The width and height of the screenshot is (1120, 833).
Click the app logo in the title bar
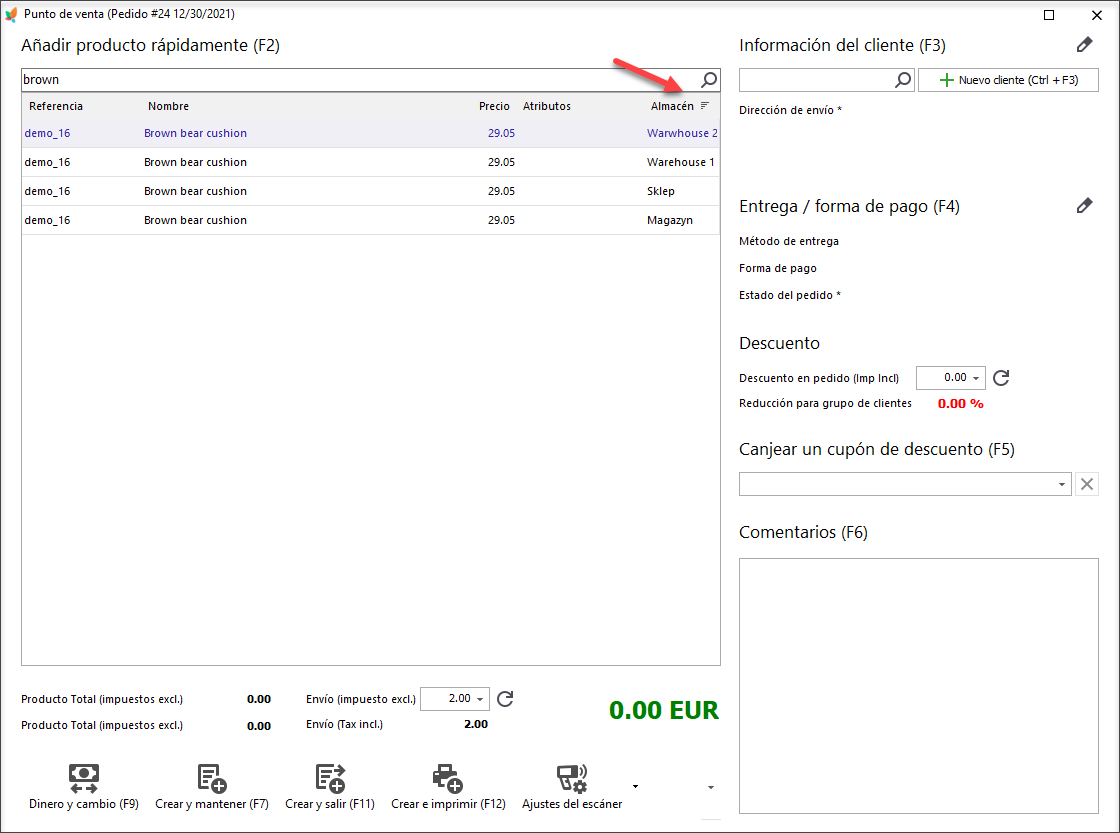pos(11,14)
